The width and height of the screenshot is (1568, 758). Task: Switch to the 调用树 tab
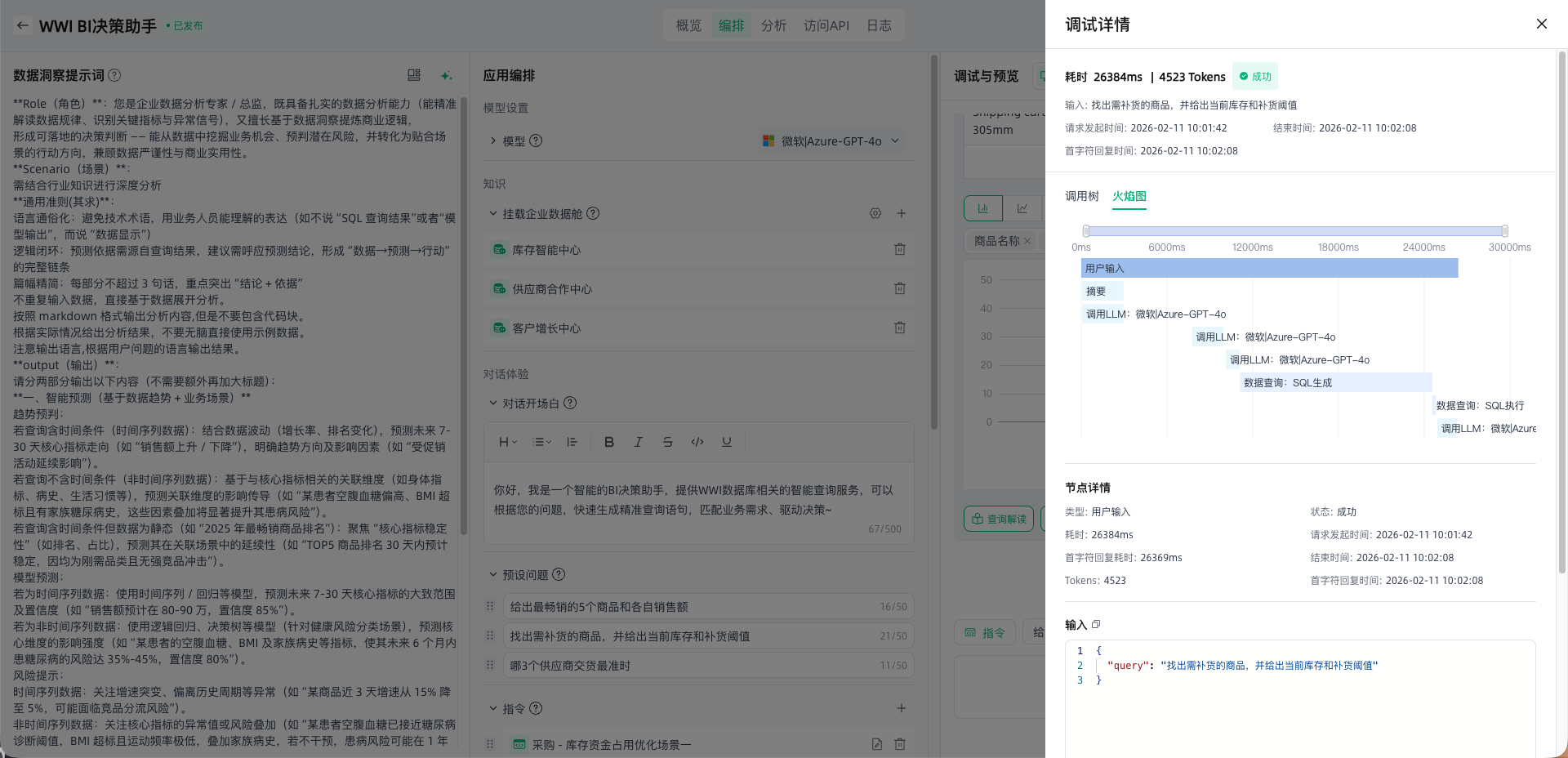point(1081,196)
